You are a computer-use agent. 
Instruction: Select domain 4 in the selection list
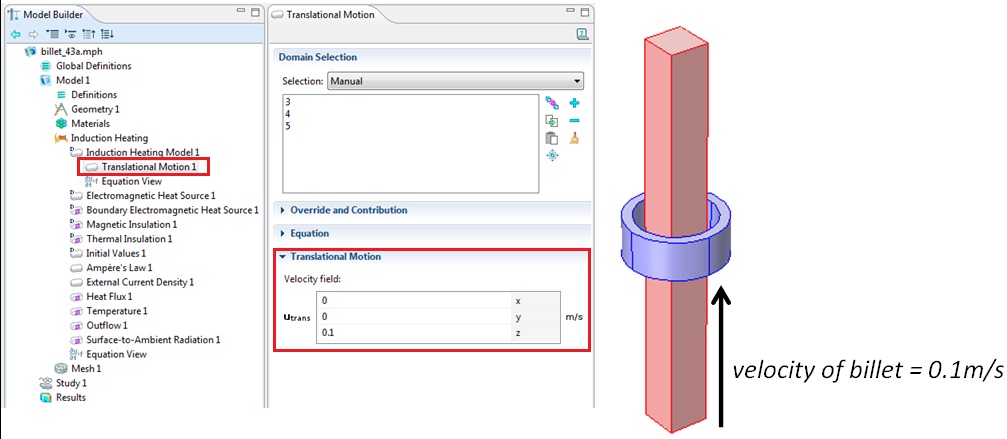[288, 114]
